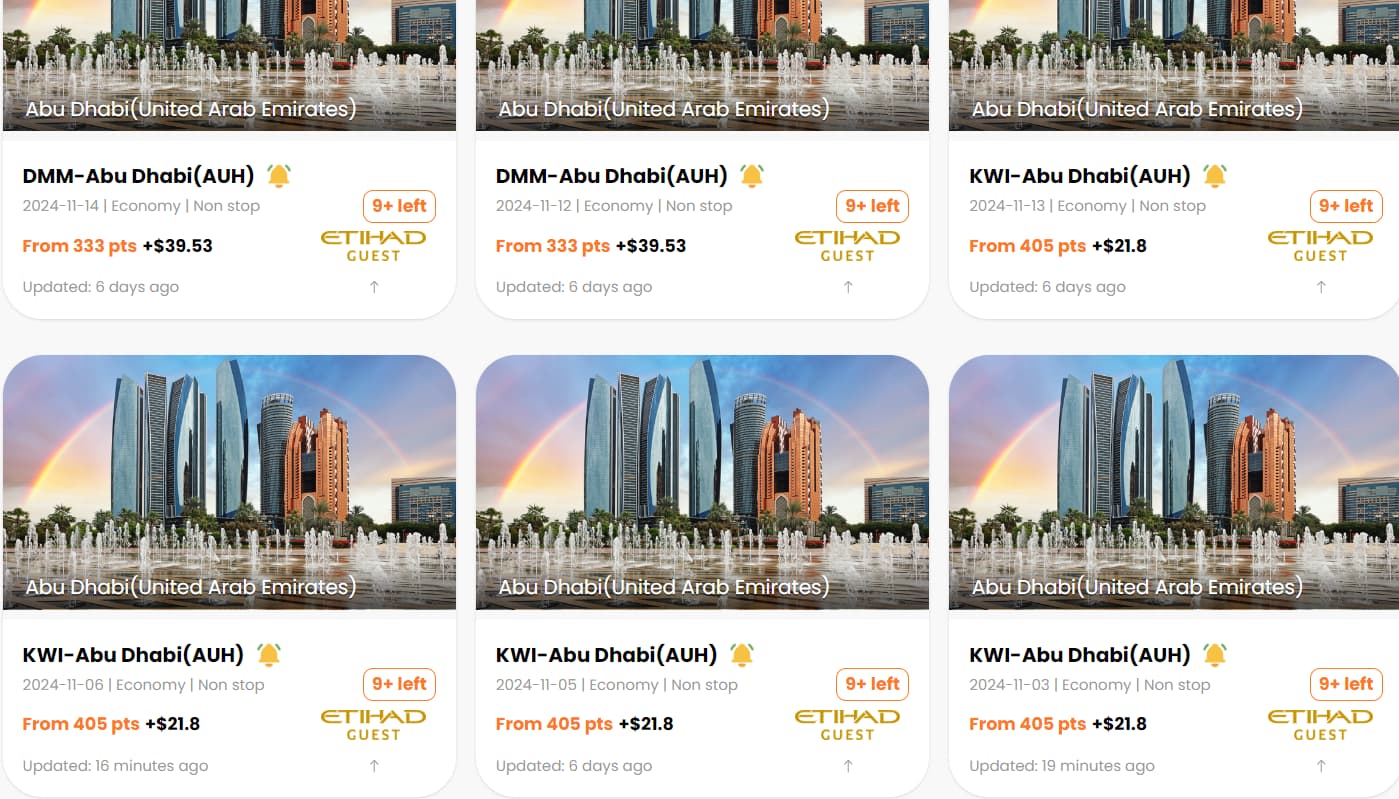
Task: Click the alert bell on the 2024-11-12 DMM flight
Action: pos(752,176)
